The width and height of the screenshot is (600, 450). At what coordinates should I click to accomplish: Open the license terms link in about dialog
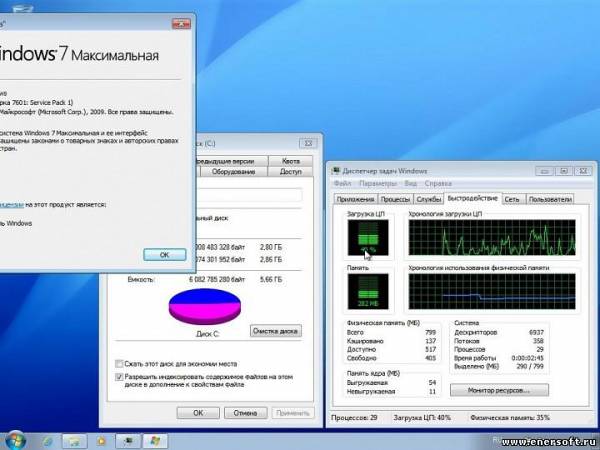[x=11, y=205]
